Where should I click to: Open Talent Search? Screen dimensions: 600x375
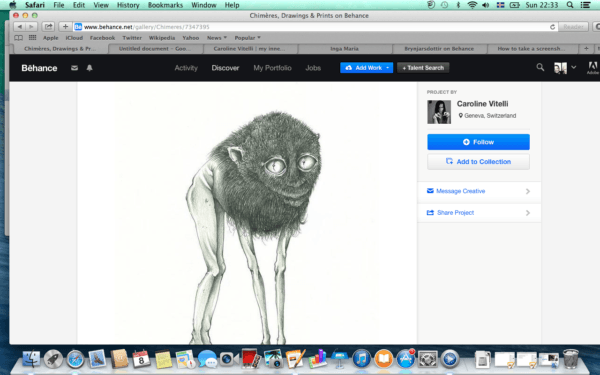[x=423, y=68]
